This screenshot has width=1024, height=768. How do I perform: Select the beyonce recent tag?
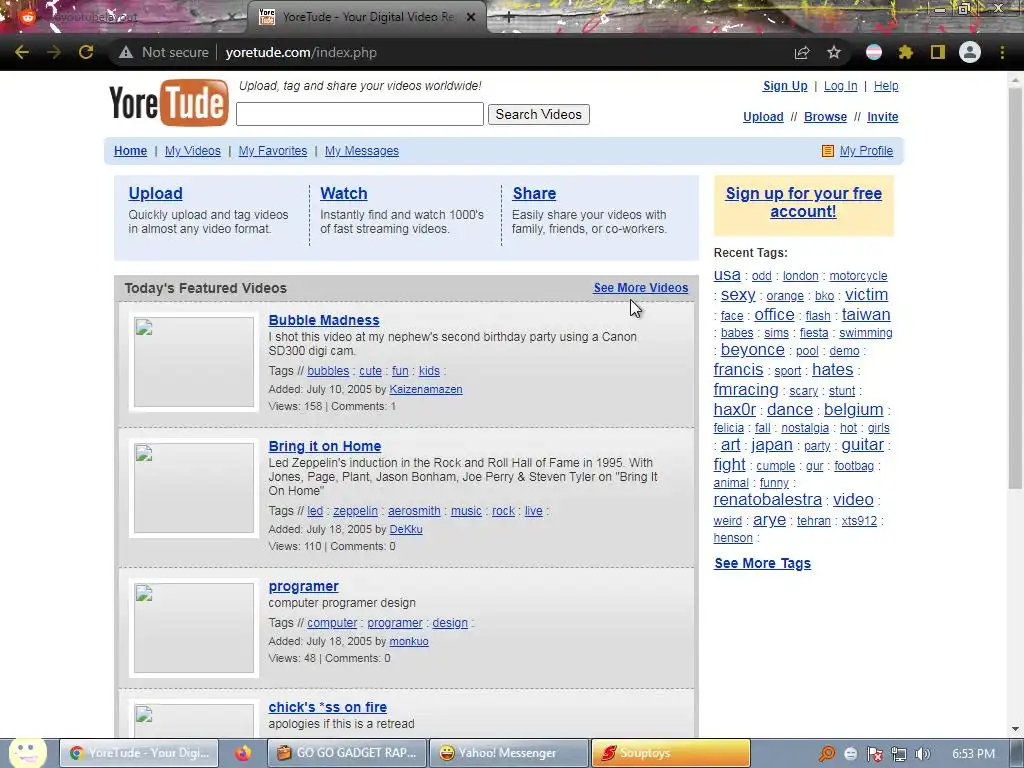pyautogui.click(x=752, y=349)
